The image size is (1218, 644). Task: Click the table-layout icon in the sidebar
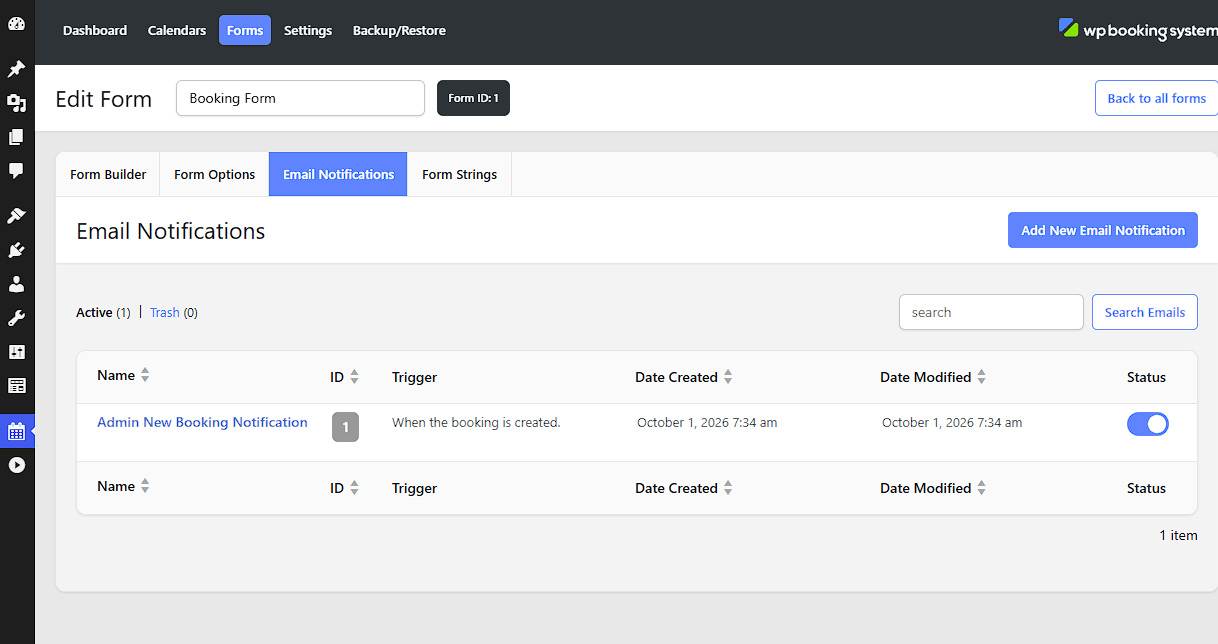[16, 386]
